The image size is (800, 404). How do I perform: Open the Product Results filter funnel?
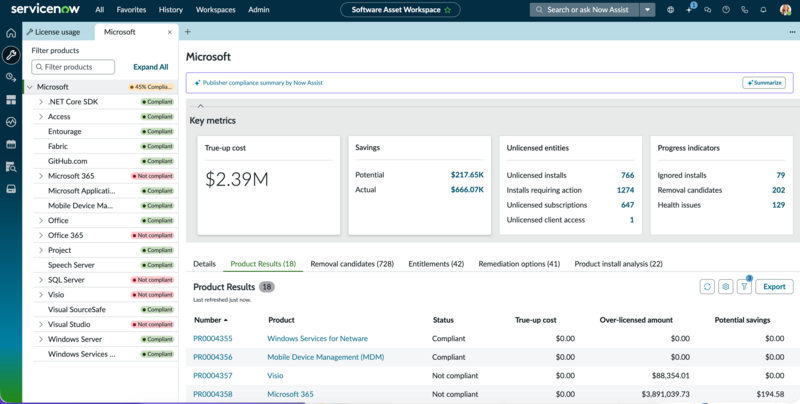click(x=744, y=287)
